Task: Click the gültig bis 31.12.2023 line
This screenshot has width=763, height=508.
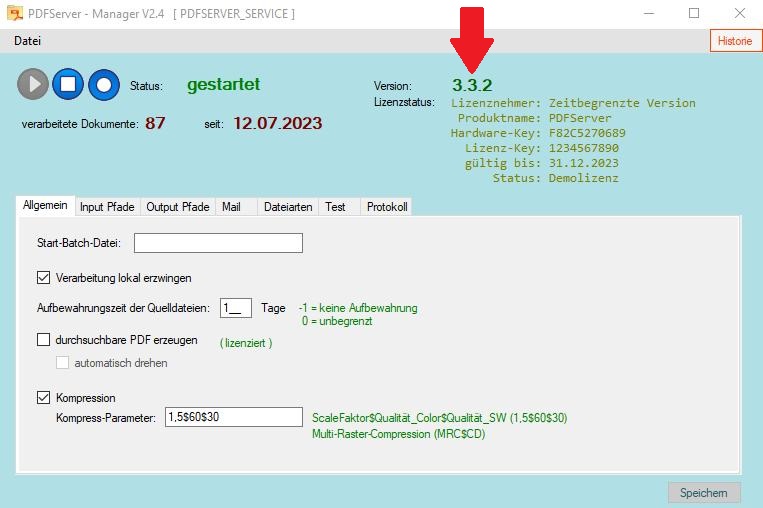Action: (542, 163)
